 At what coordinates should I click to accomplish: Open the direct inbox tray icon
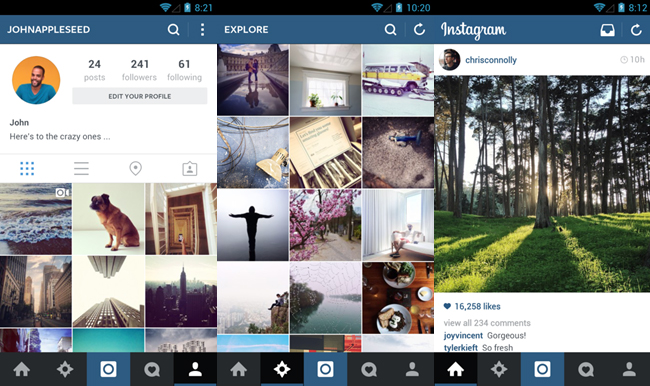(607, 30)
